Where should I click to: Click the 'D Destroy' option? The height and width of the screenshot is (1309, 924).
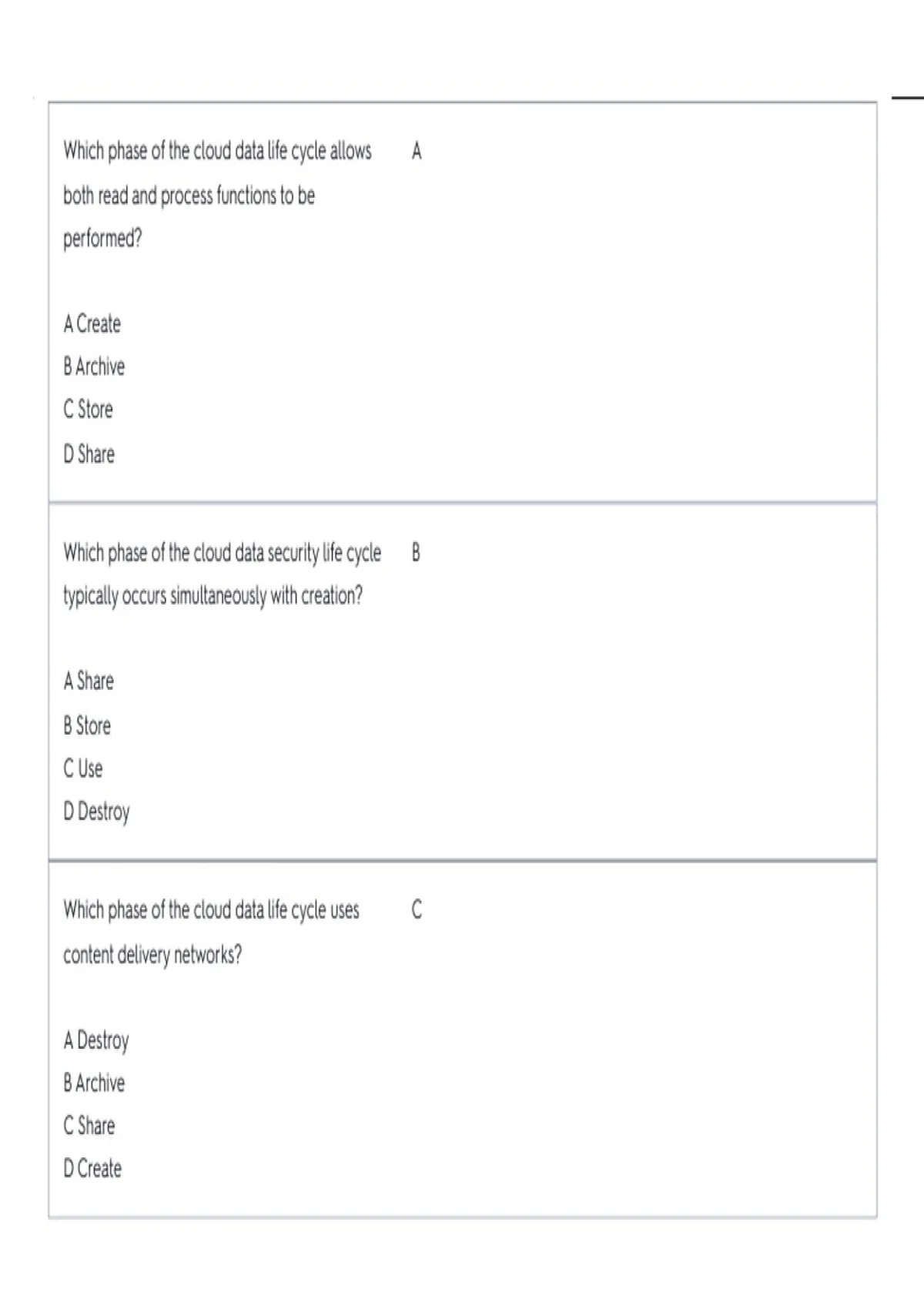97,812
